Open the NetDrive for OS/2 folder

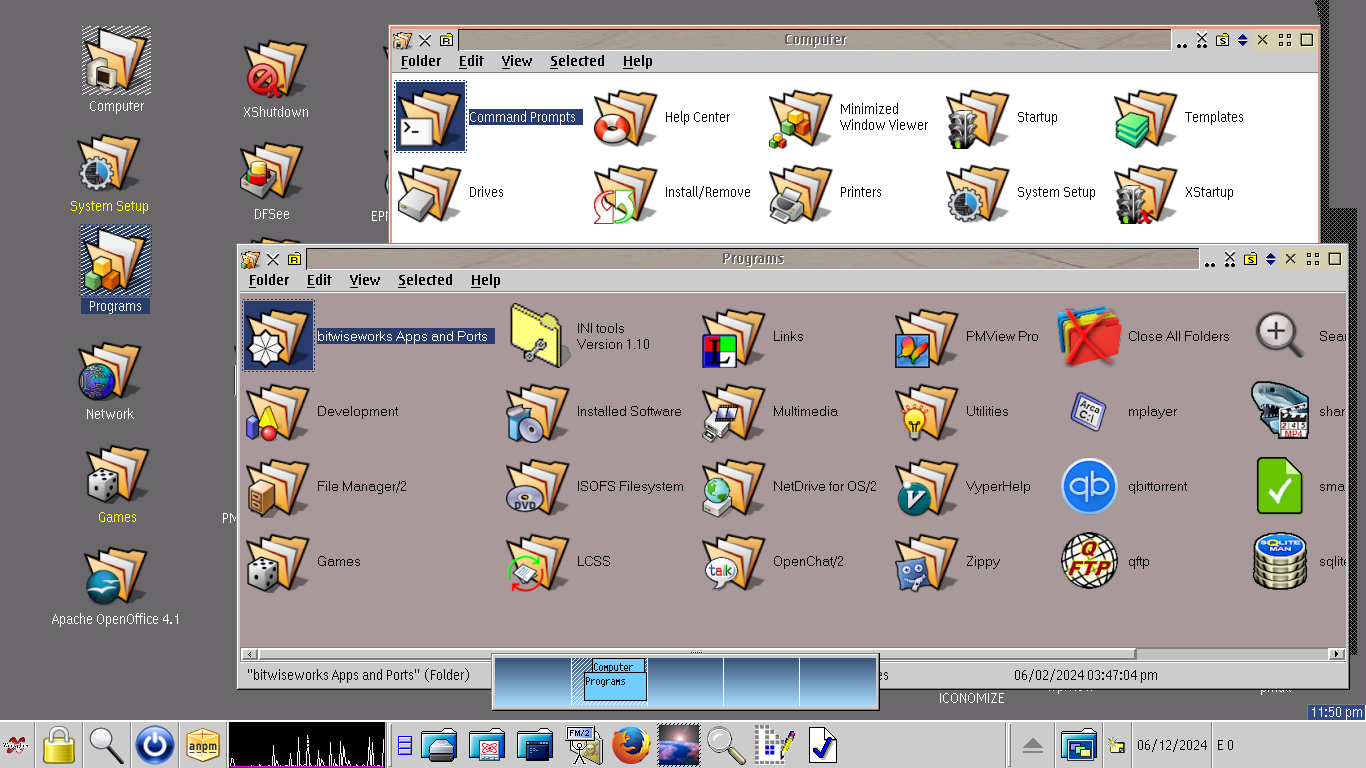[x=733, y=486]
